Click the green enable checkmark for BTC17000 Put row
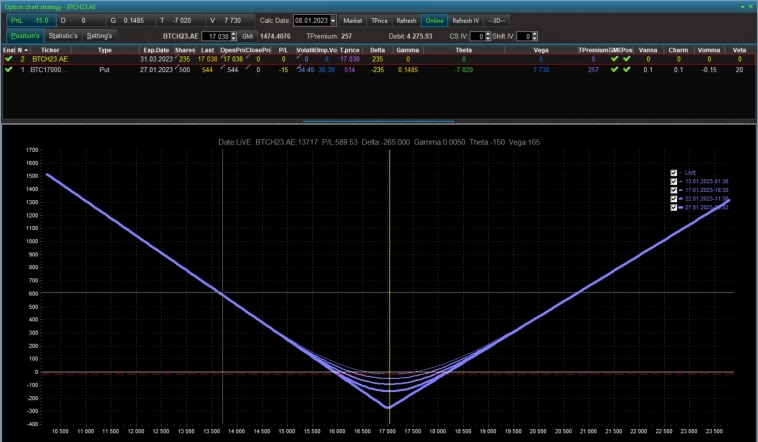The height and width of the screenshot is (442, 758). point(8,70)
